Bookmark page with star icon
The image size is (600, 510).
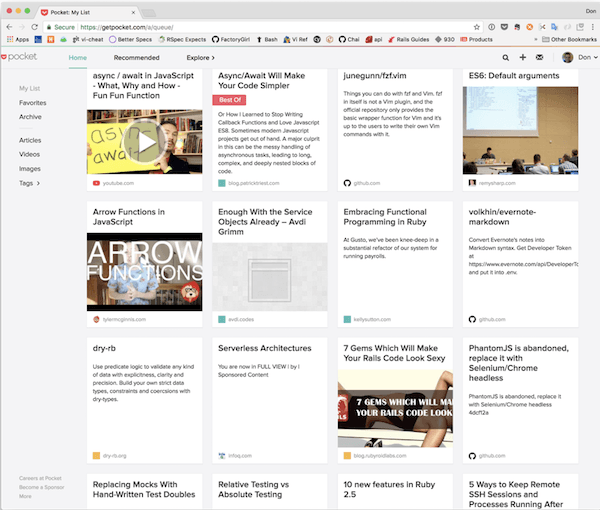tap(476, 27)
